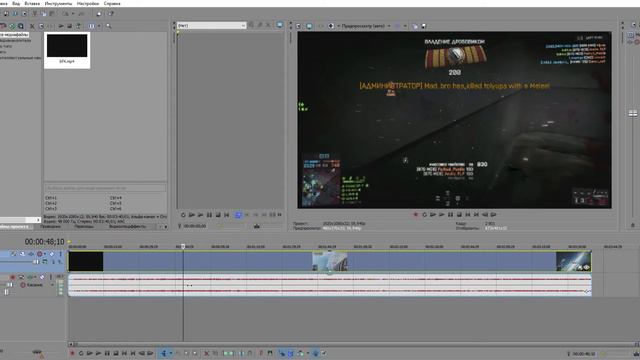
Task: Open the Справка menu
Action: tap(112, 3)
